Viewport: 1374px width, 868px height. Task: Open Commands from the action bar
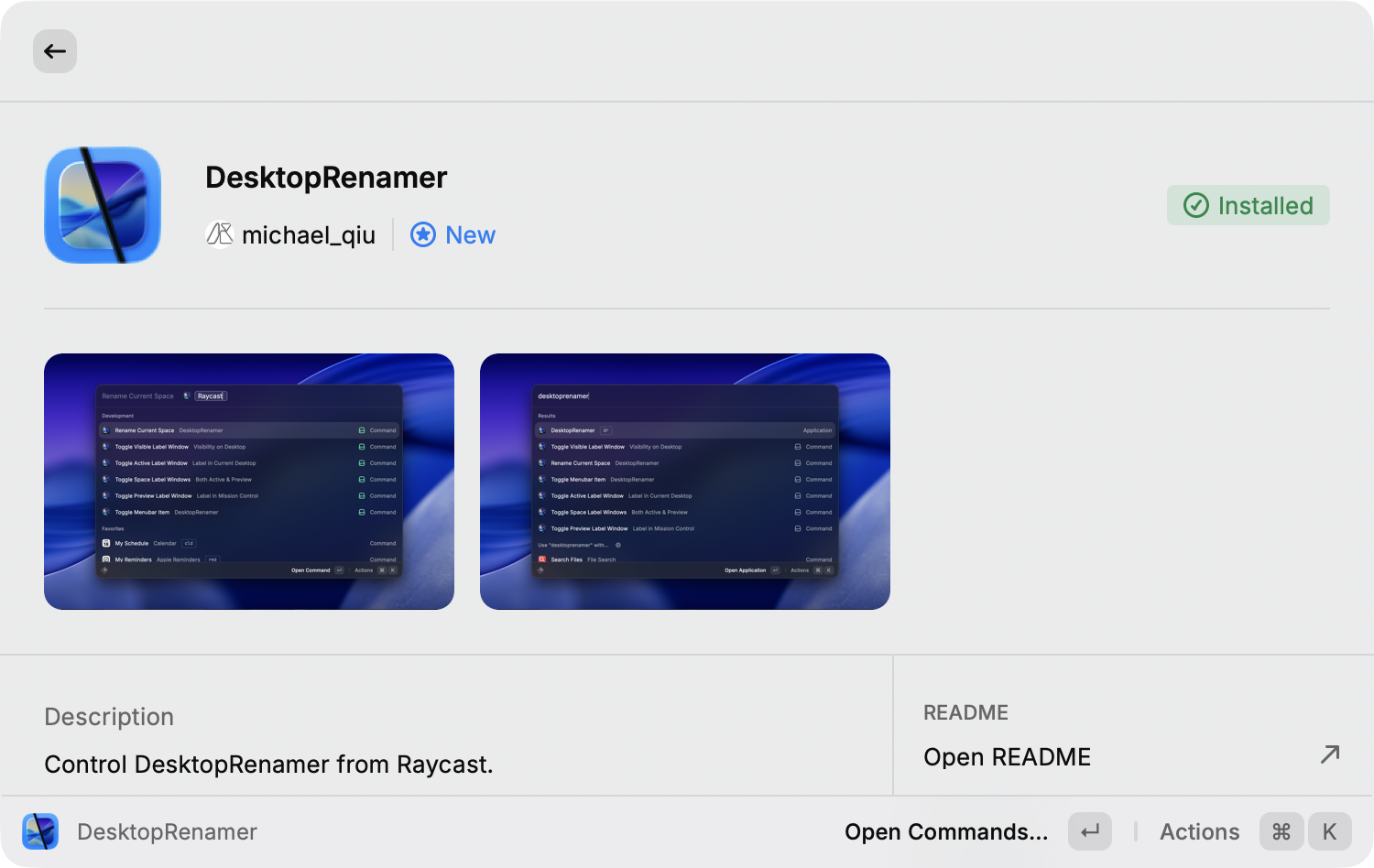(946, 831)
